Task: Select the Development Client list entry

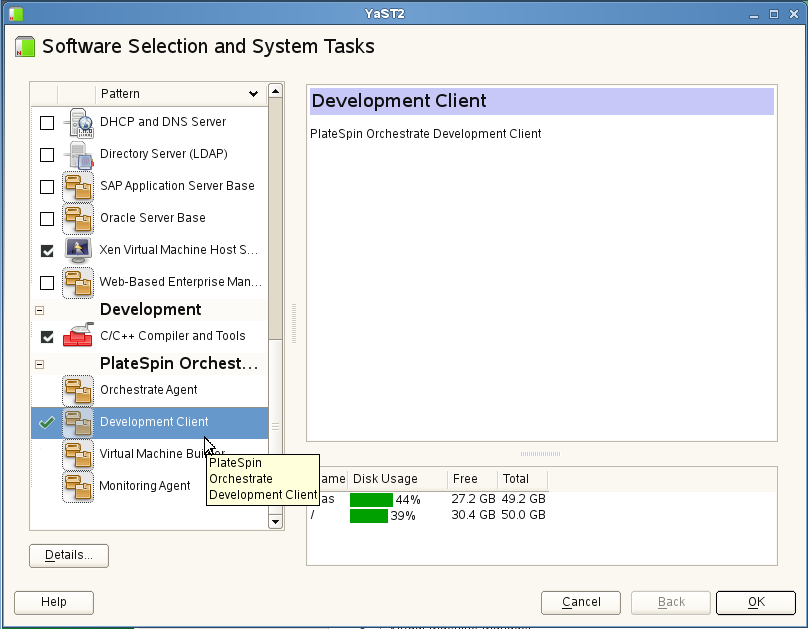Action: pyautogui.click(x=154, y=422)
